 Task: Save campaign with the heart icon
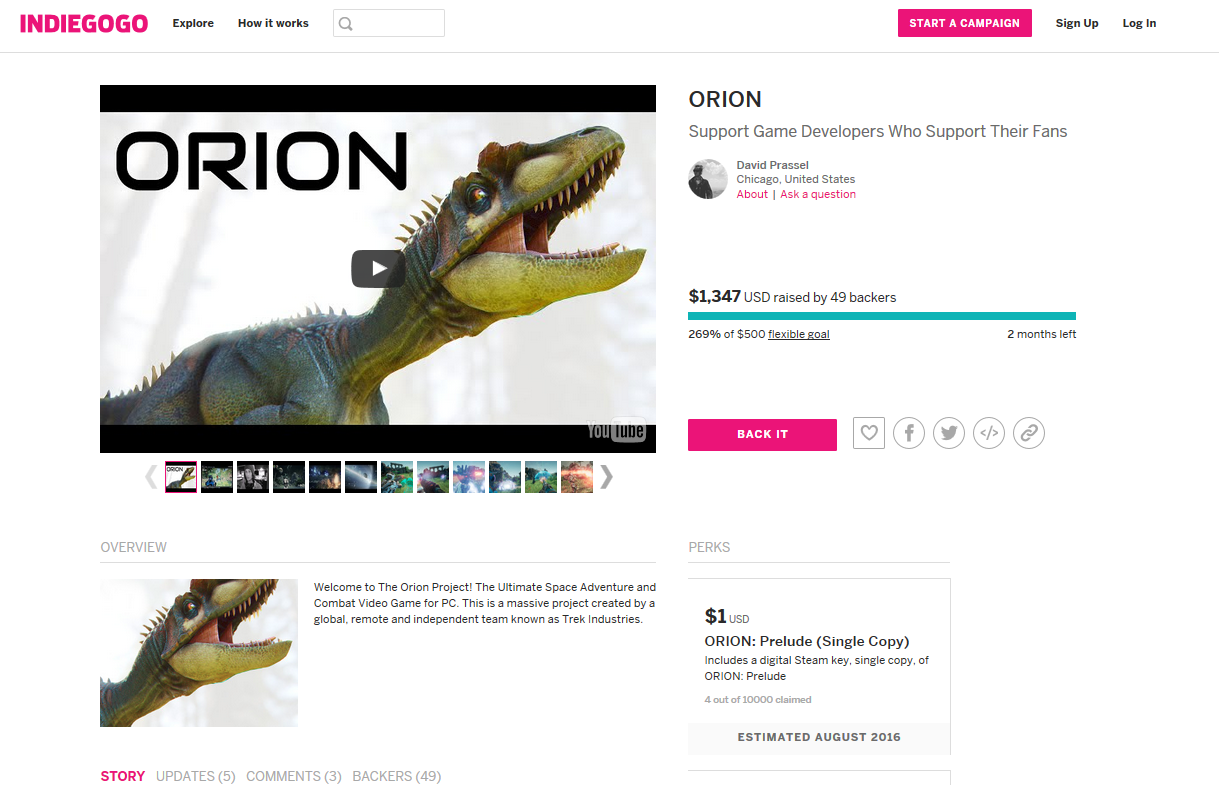point(869,433)
